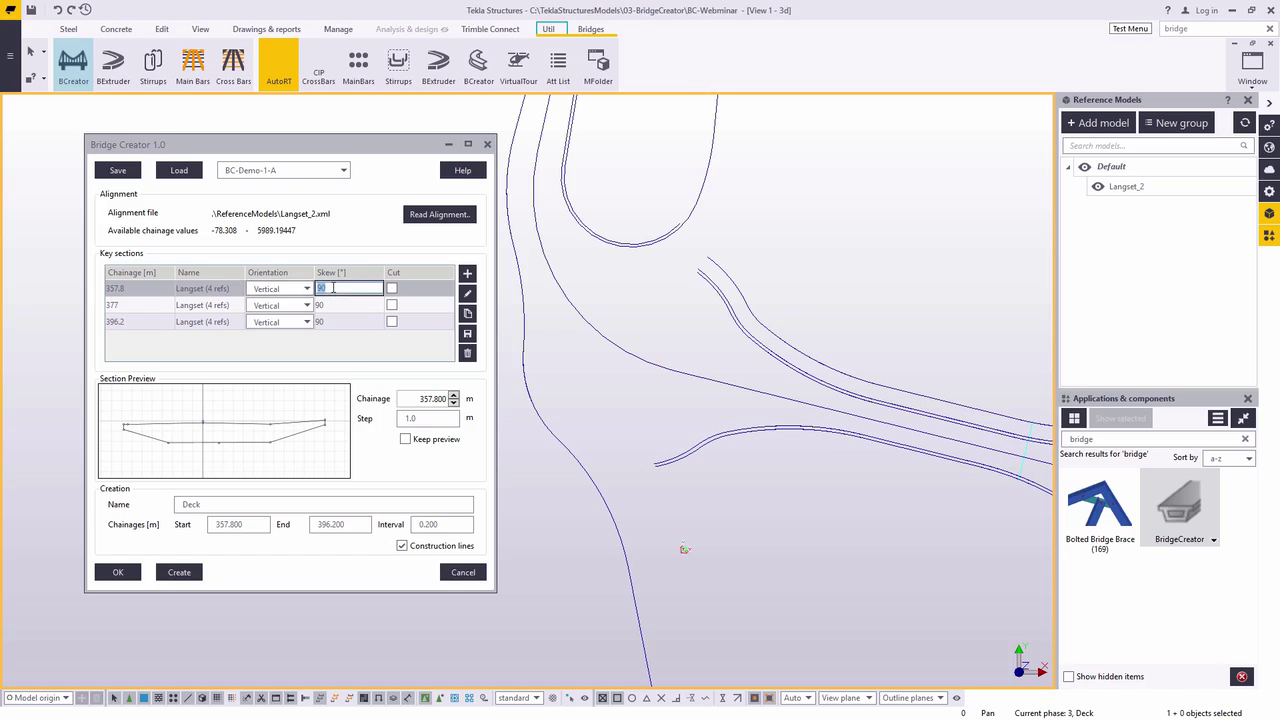Click the Read Alignment button
Image resolution: width=1280 pixels, height=720 pixels.
point(439,214)
